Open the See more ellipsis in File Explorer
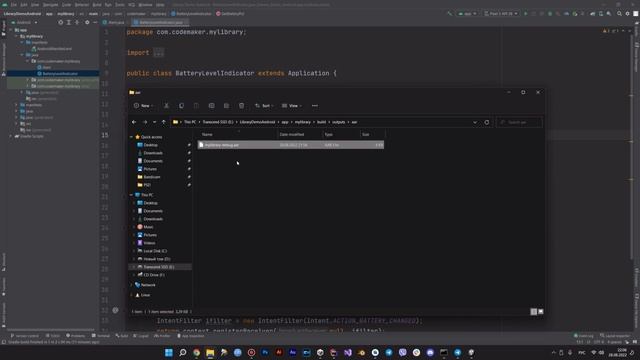This screenshot has width=640, height=360. pyautogui.click(x=315, y=106)
